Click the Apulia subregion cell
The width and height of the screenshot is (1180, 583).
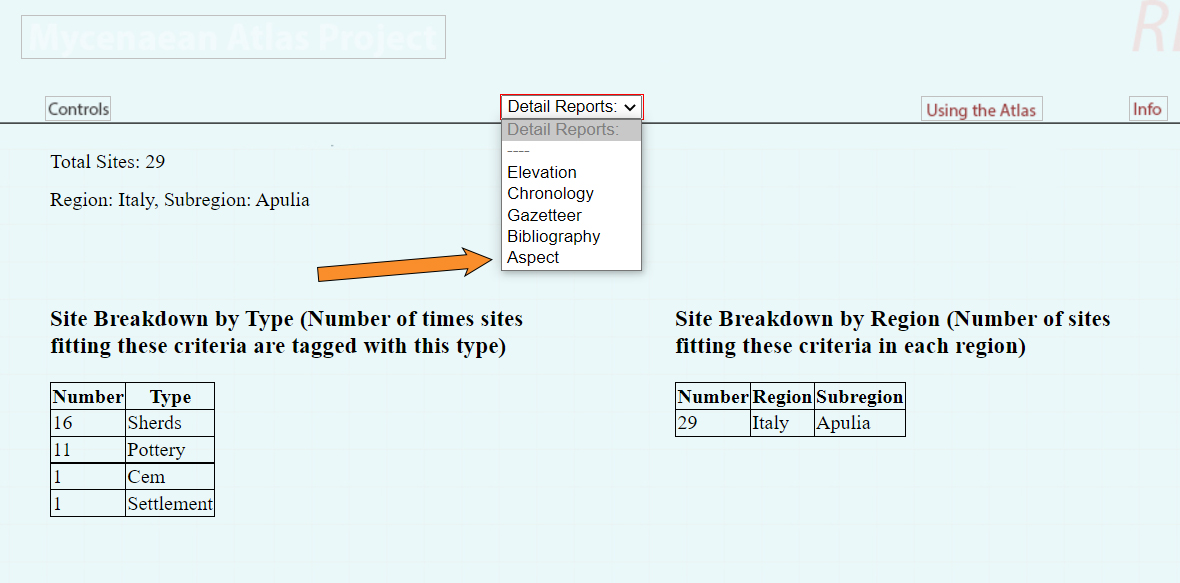(x=859, y=423)
